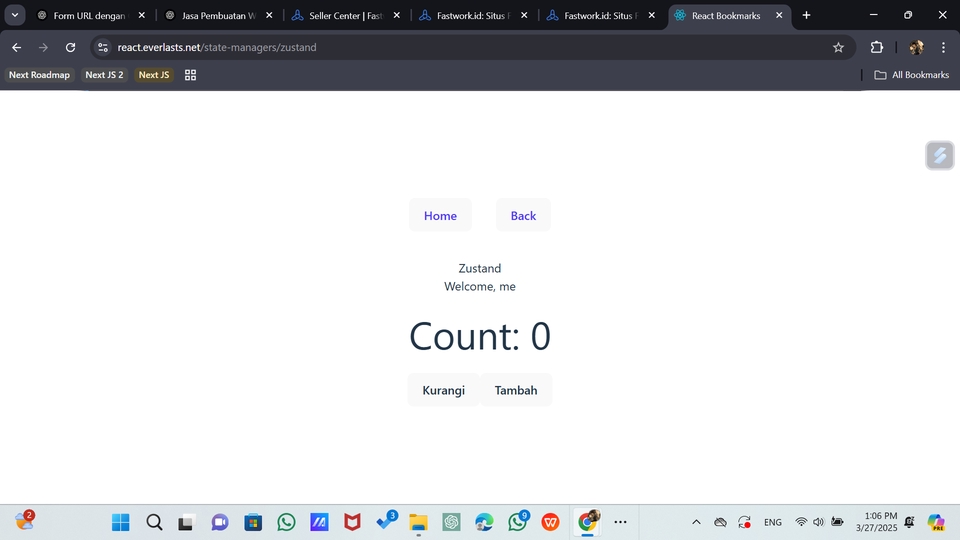Open McAfee from taskbar
960x540 pixels.
[352, 522]
